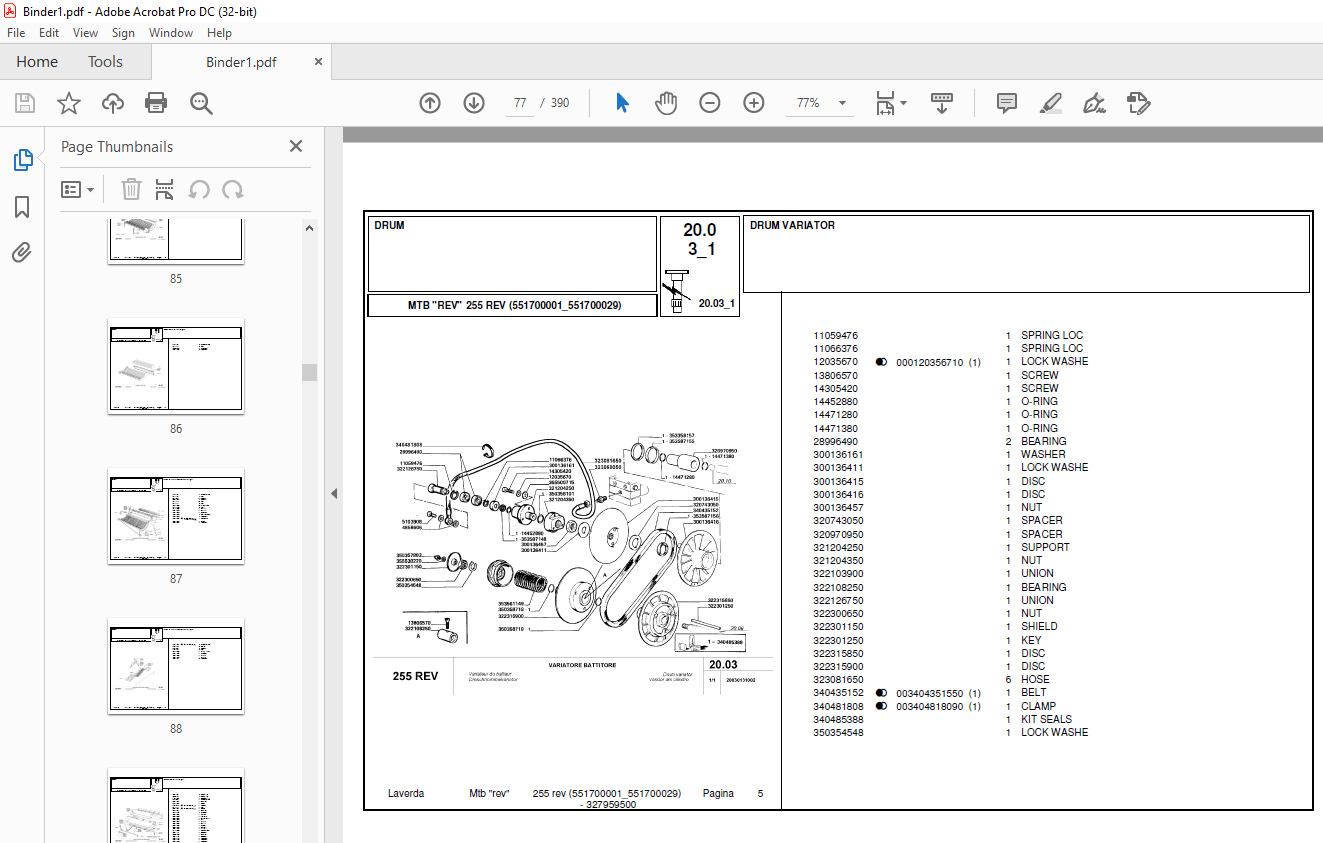Screen dimensions: 1323x843
Task: Click the KIT SEALS description
Action: pos(1046,719)
